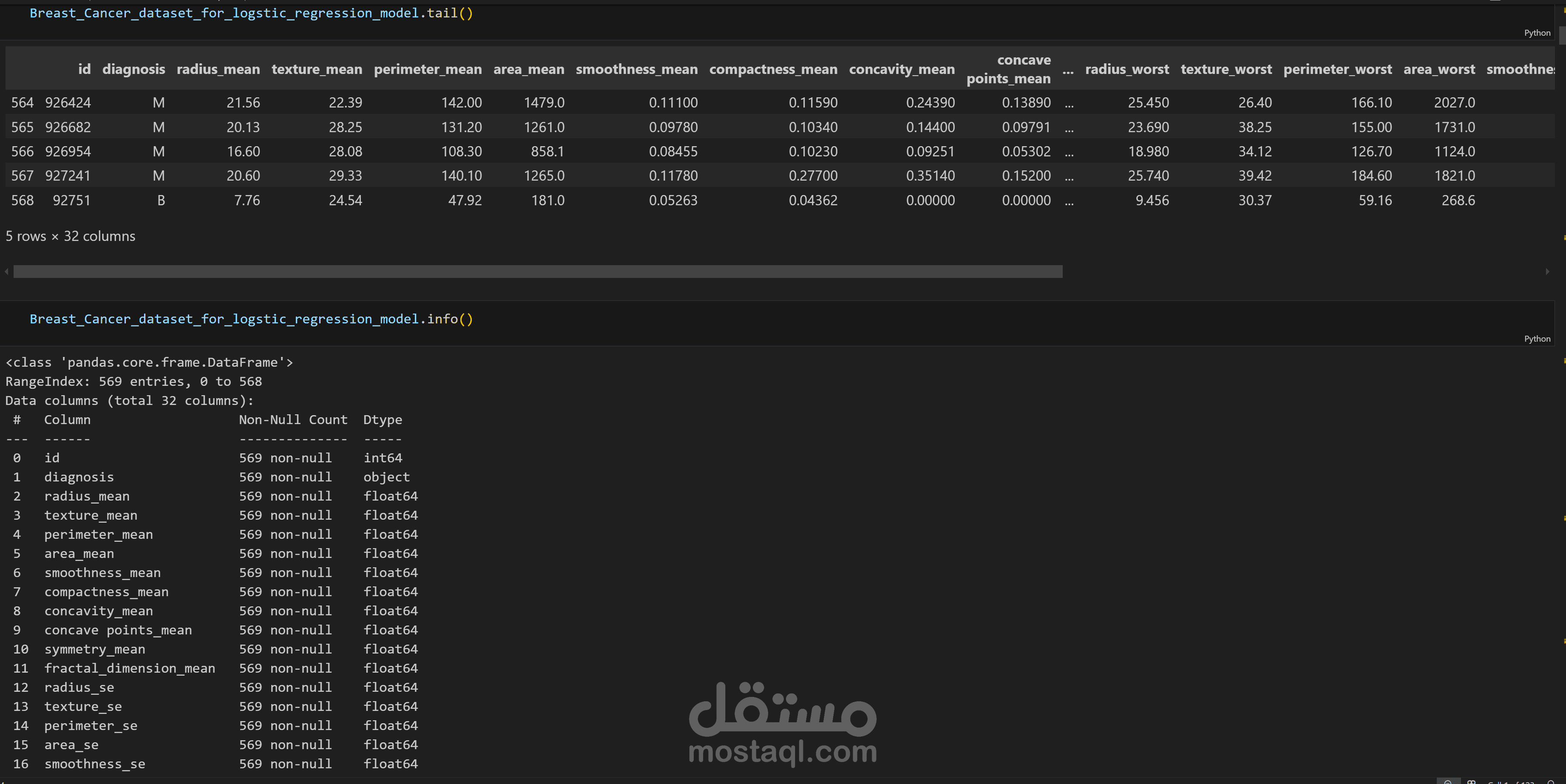The image size is (1566, 784).
Task: Click the right arrow of the table's horizontal scrollbar
Action: click(x=1547, y=272)
